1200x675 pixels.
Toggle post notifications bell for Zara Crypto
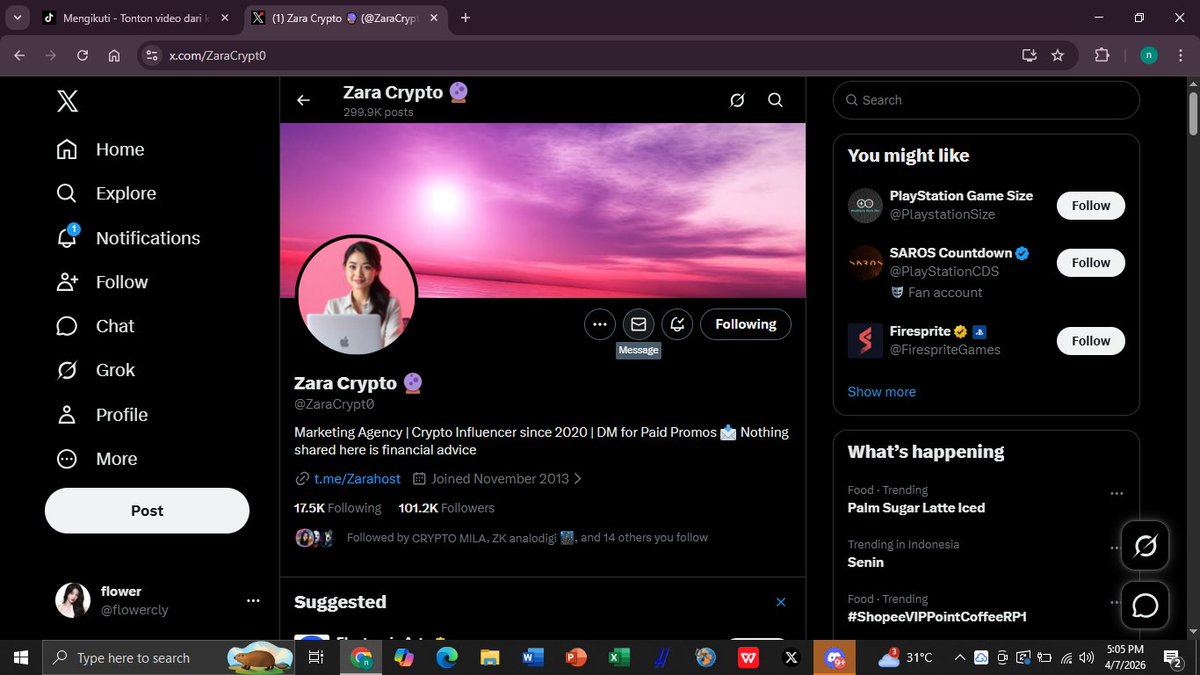click(677, 324)
